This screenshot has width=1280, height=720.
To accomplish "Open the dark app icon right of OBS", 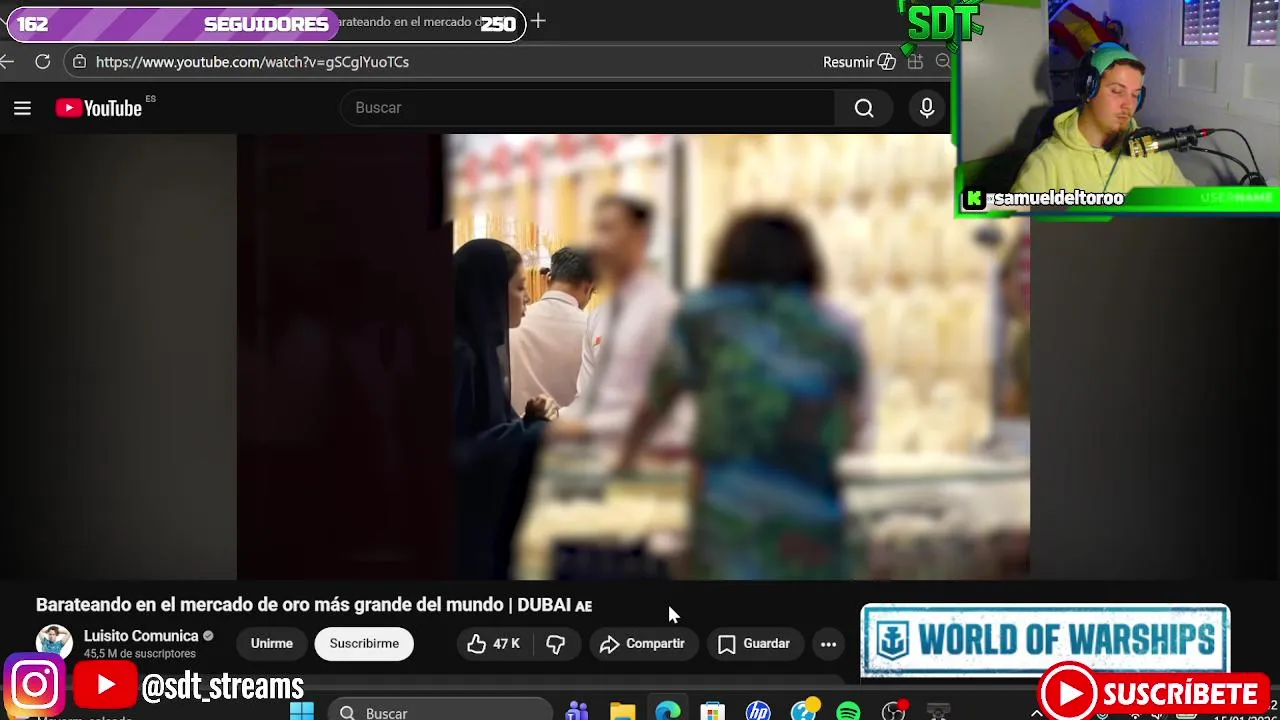I will tap(938, 712).
